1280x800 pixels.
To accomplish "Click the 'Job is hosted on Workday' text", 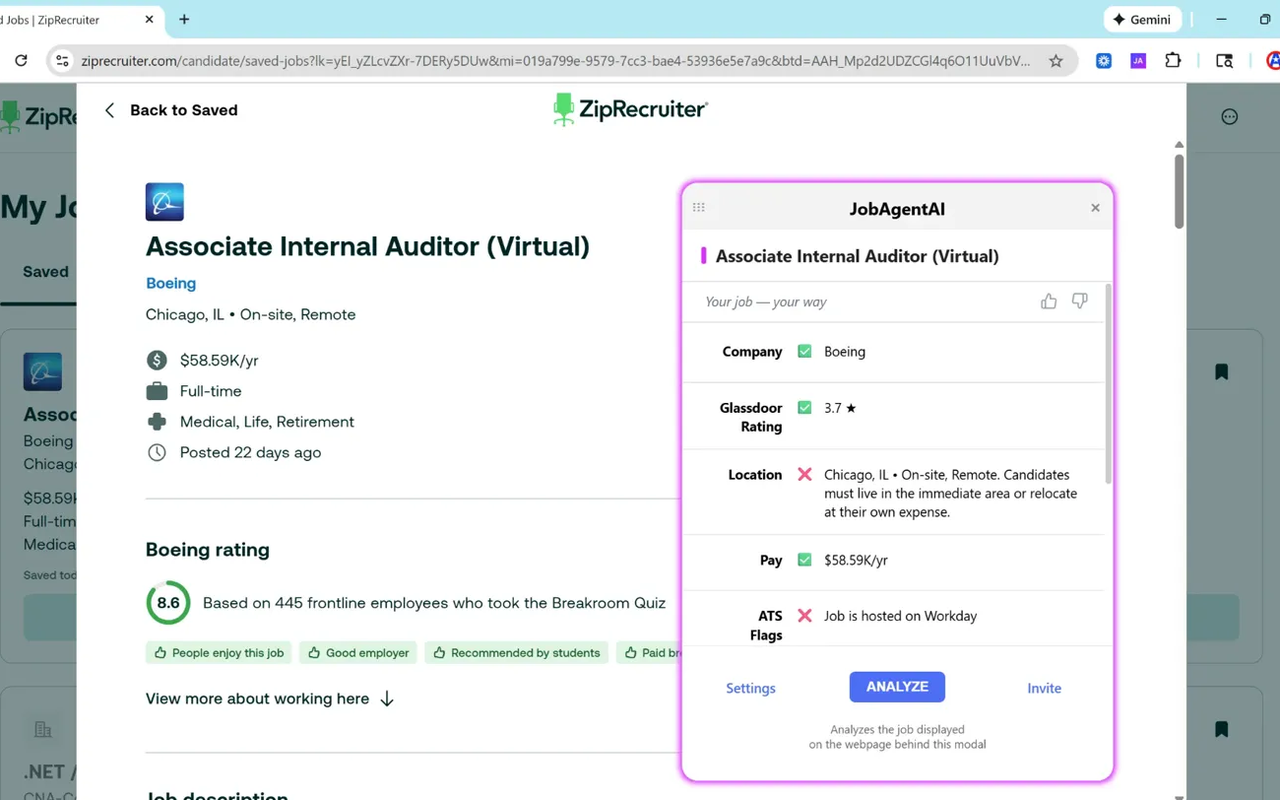I will (900, 616).
